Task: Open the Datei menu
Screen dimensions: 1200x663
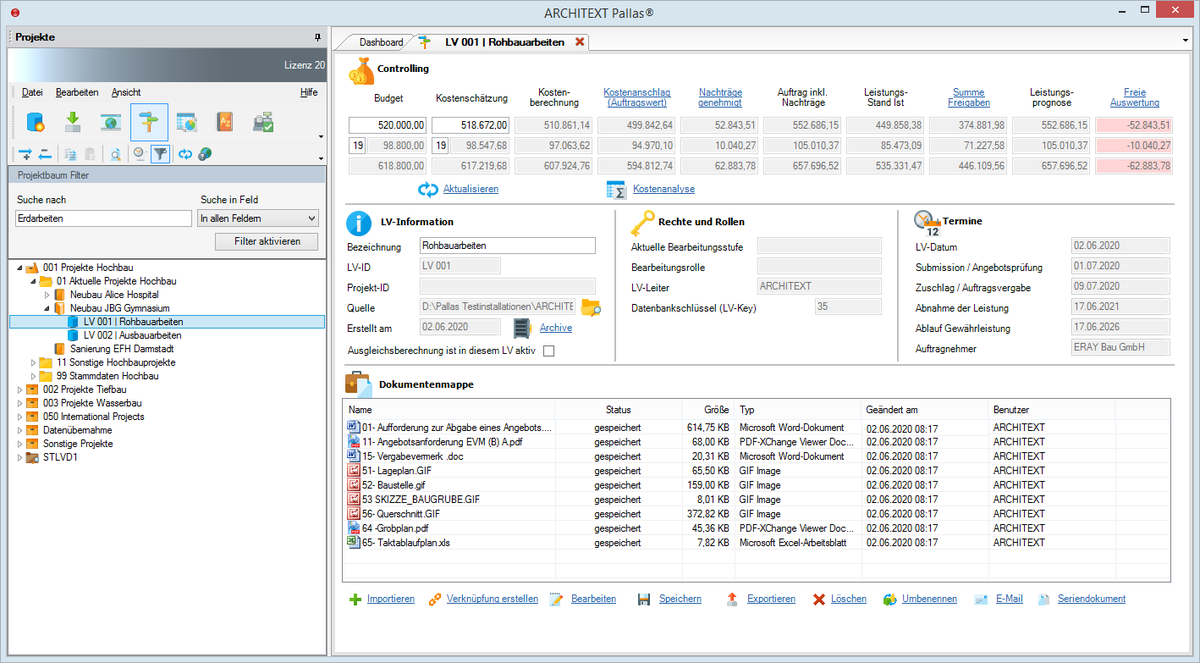Action: click(32, 92)
